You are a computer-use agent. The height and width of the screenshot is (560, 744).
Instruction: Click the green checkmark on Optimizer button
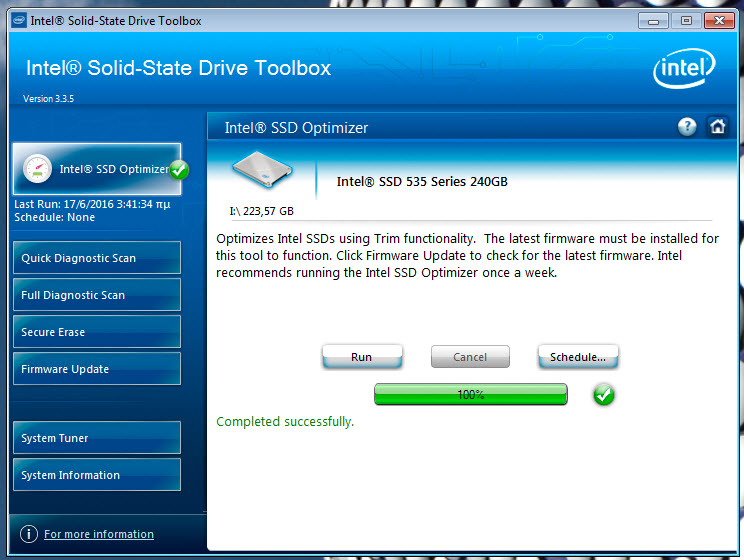tap(179, 170)
